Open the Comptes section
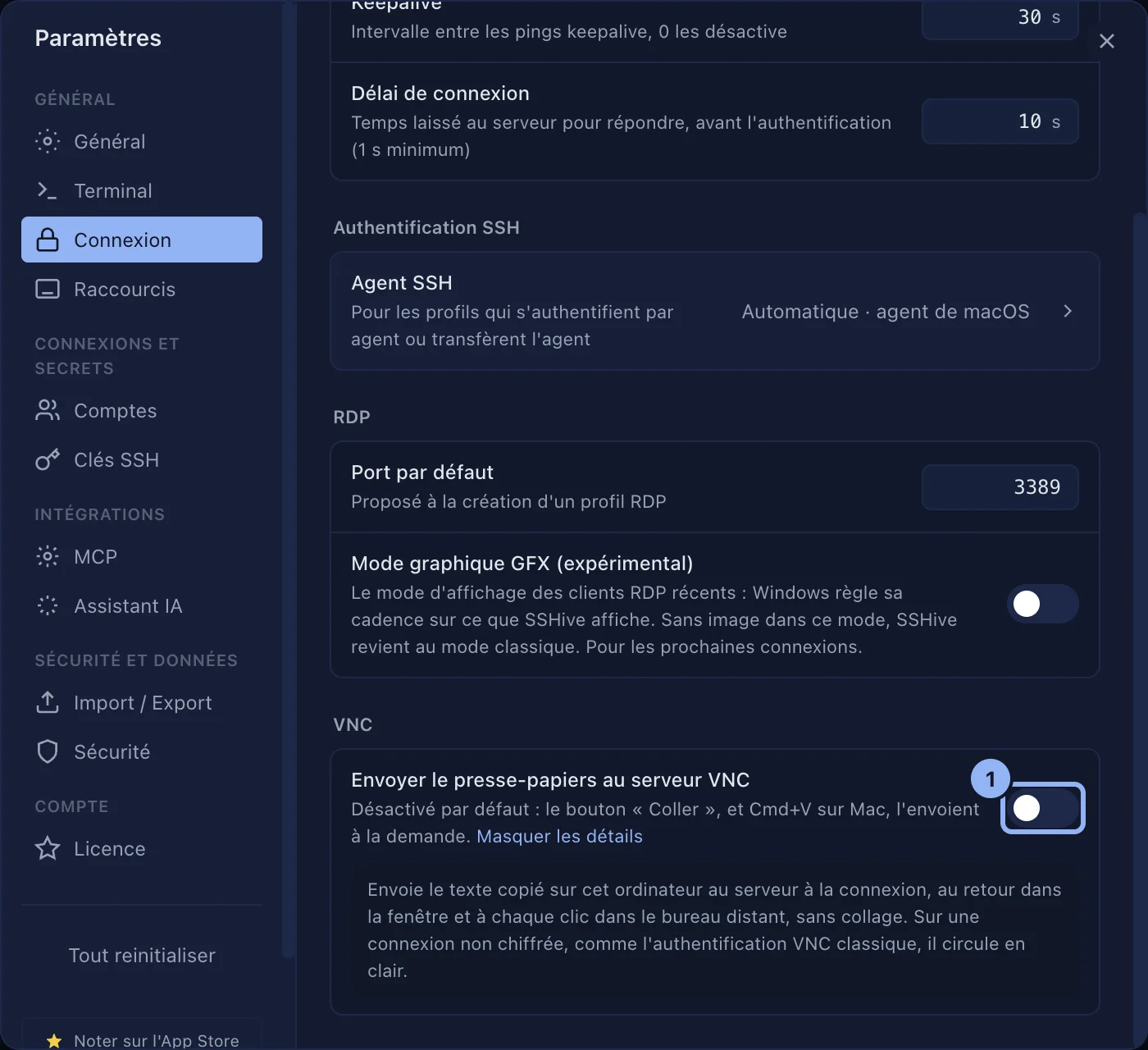Viewport: 1148px width, 1050px height. pos(142,410)
